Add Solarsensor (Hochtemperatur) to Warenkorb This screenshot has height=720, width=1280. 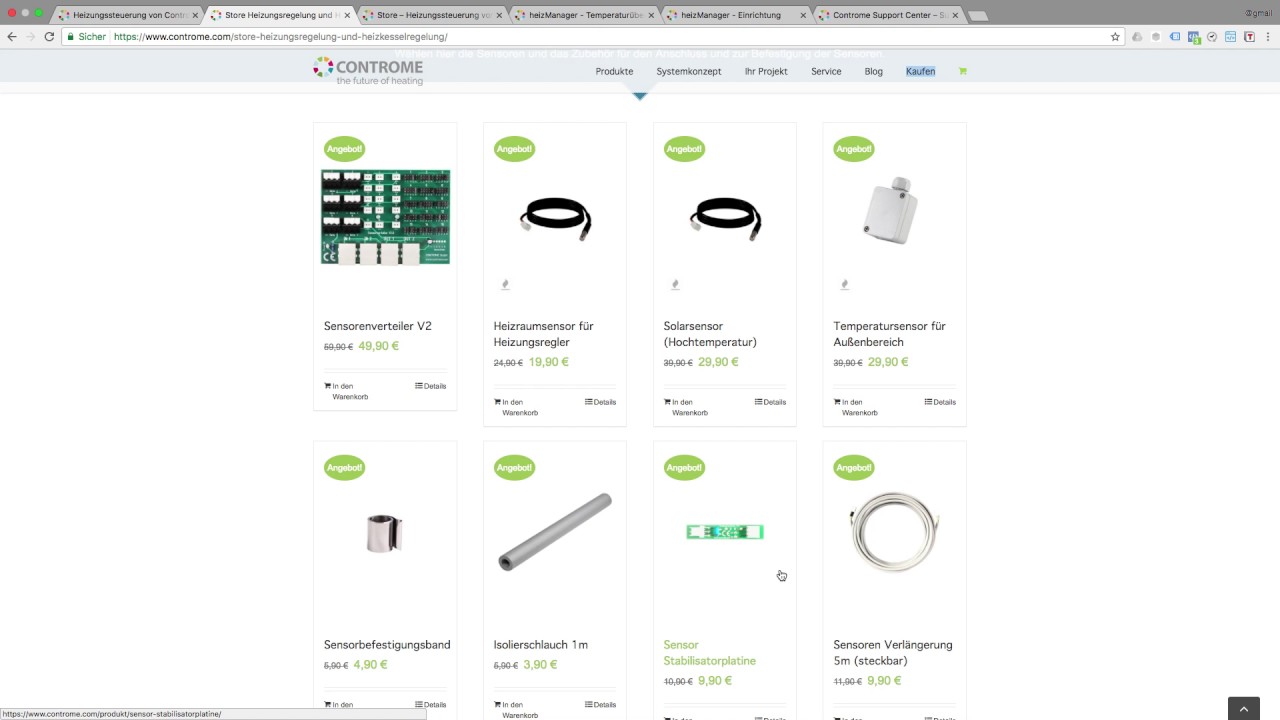pyautogui.click(x=685, y=407)
